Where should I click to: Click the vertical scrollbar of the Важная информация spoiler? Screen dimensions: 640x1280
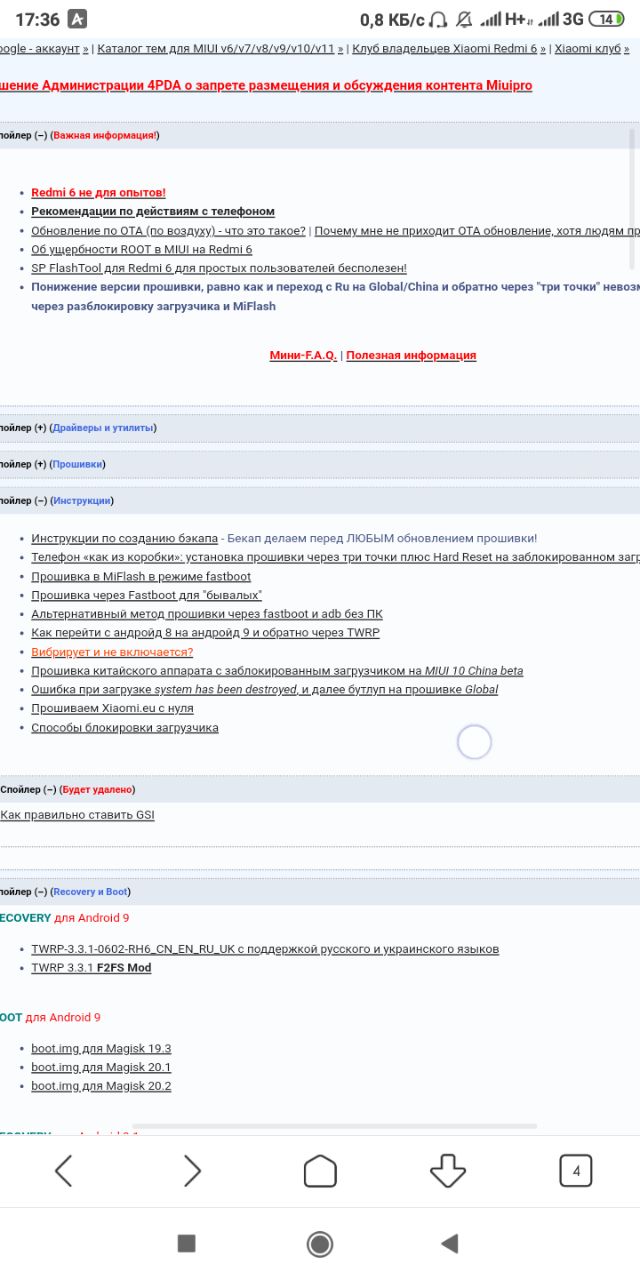pos(632,199)
